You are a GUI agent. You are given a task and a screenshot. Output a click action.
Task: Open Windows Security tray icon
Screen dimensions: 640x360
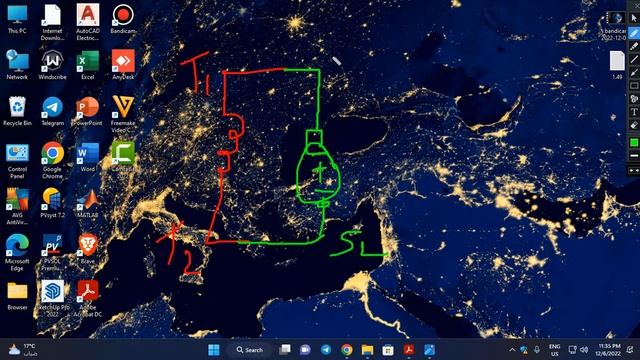pos(524,350)
